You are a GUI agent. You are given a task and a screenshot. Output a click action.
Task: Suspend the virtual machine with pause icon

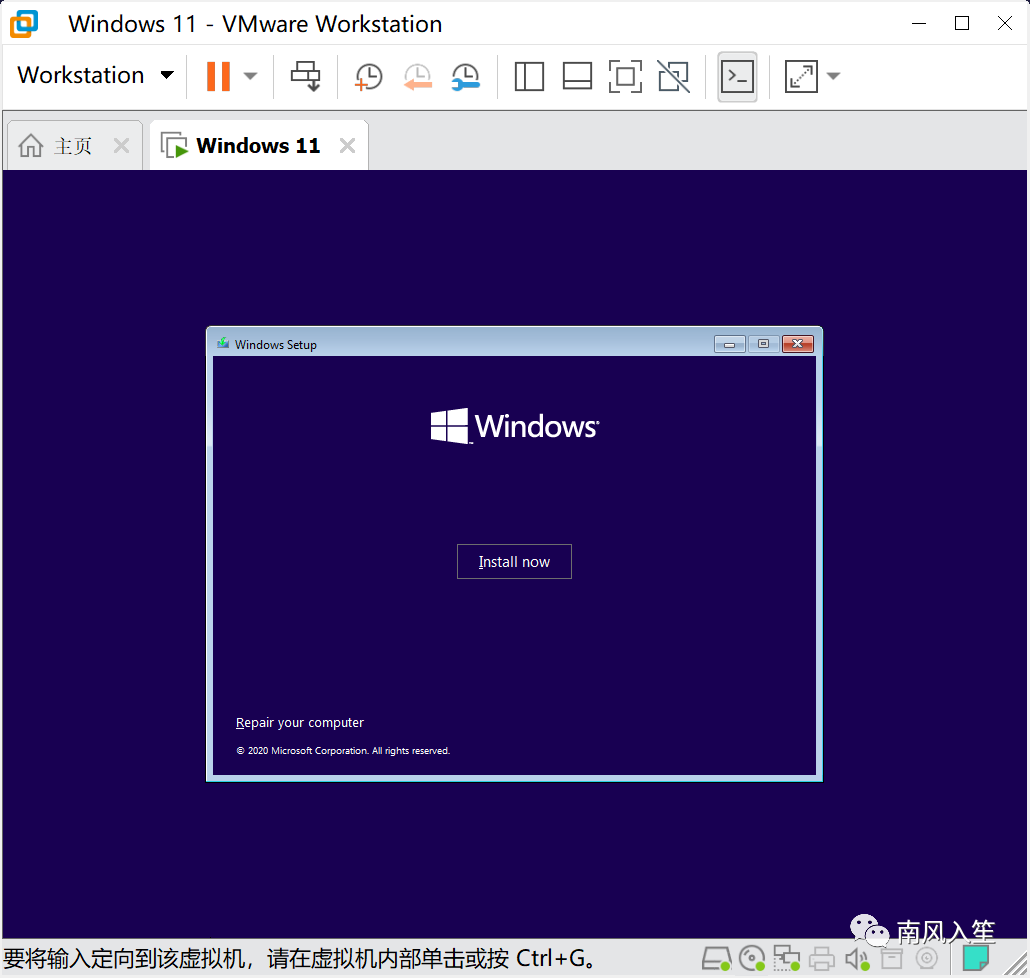point(218,76)
